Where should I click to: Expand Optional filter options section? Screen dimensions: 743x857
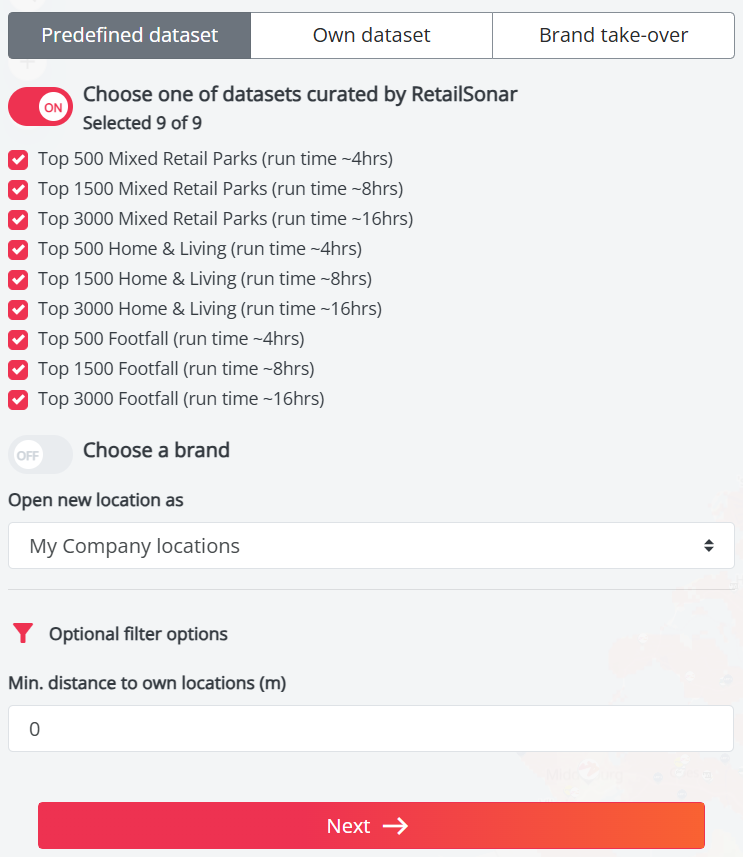tap(138, 634)
